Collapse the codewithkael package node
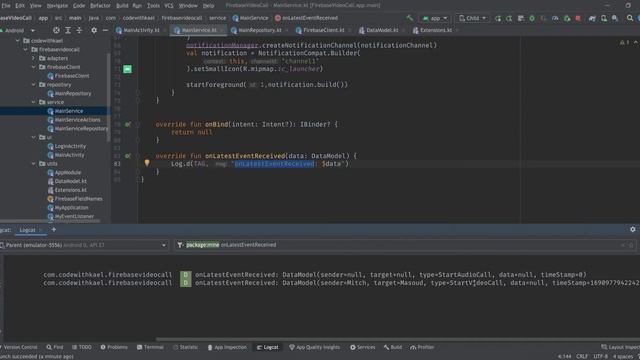Image resolution: width=640 pixels, height=360 pixels. coord(18,41)
